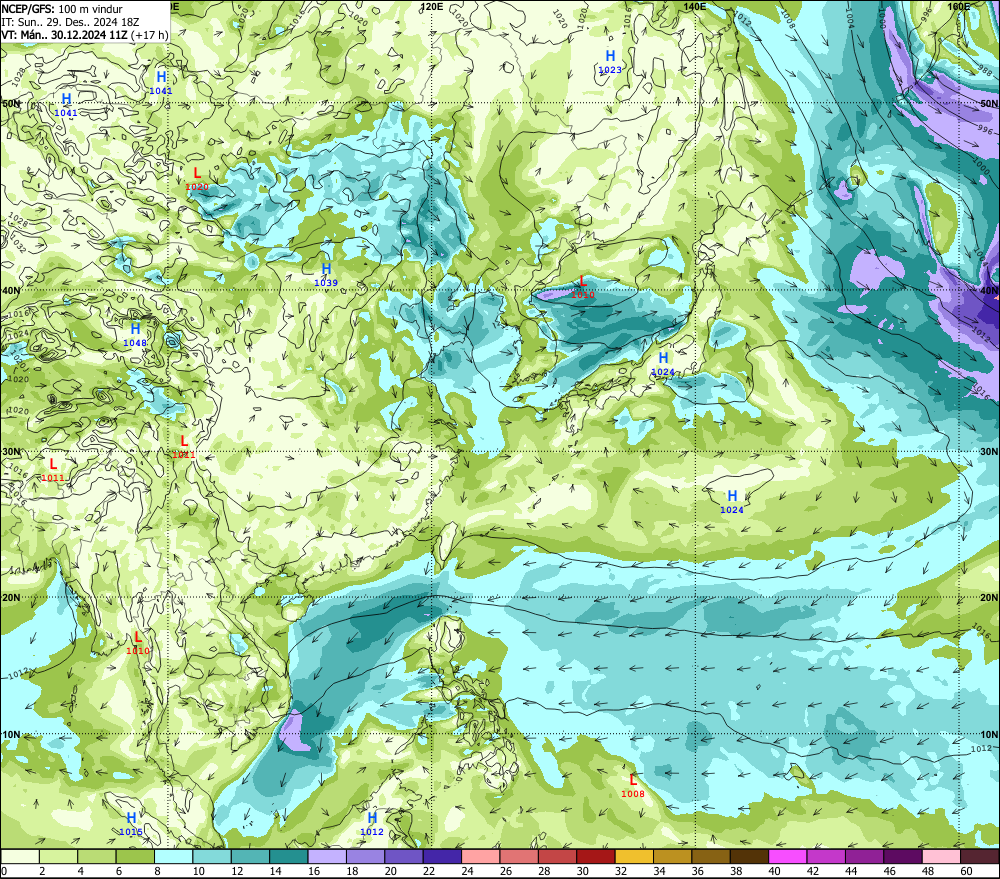Click the legend value '12'

[237, 871]
